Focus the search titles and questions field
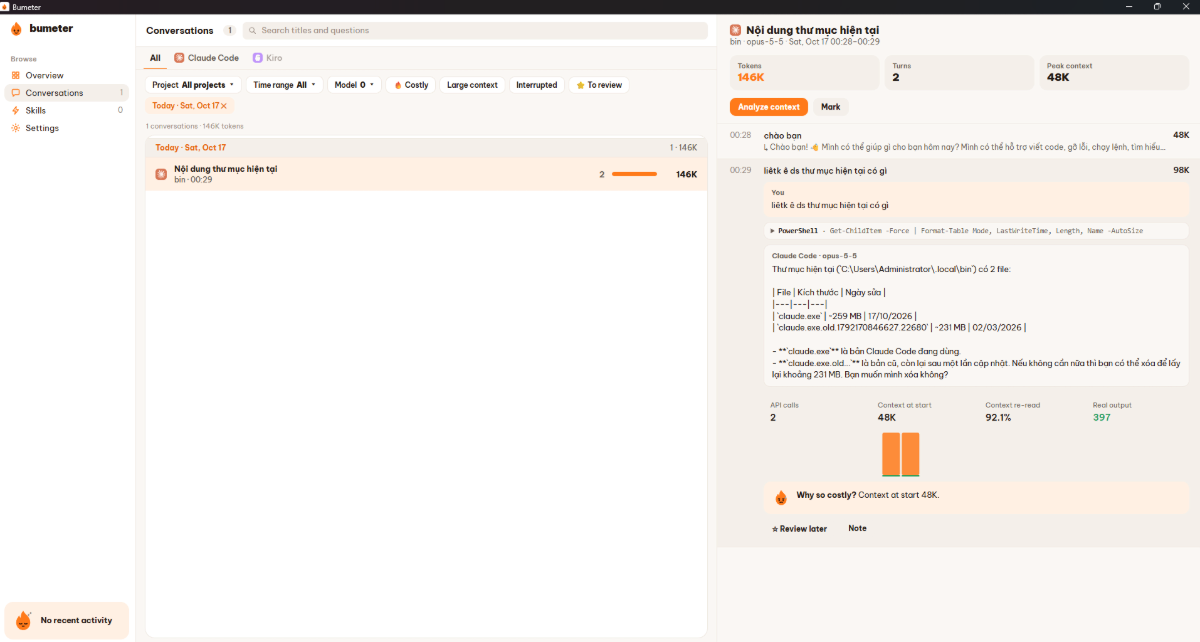Screen dimensions: 1200x642 click(475, 31)
